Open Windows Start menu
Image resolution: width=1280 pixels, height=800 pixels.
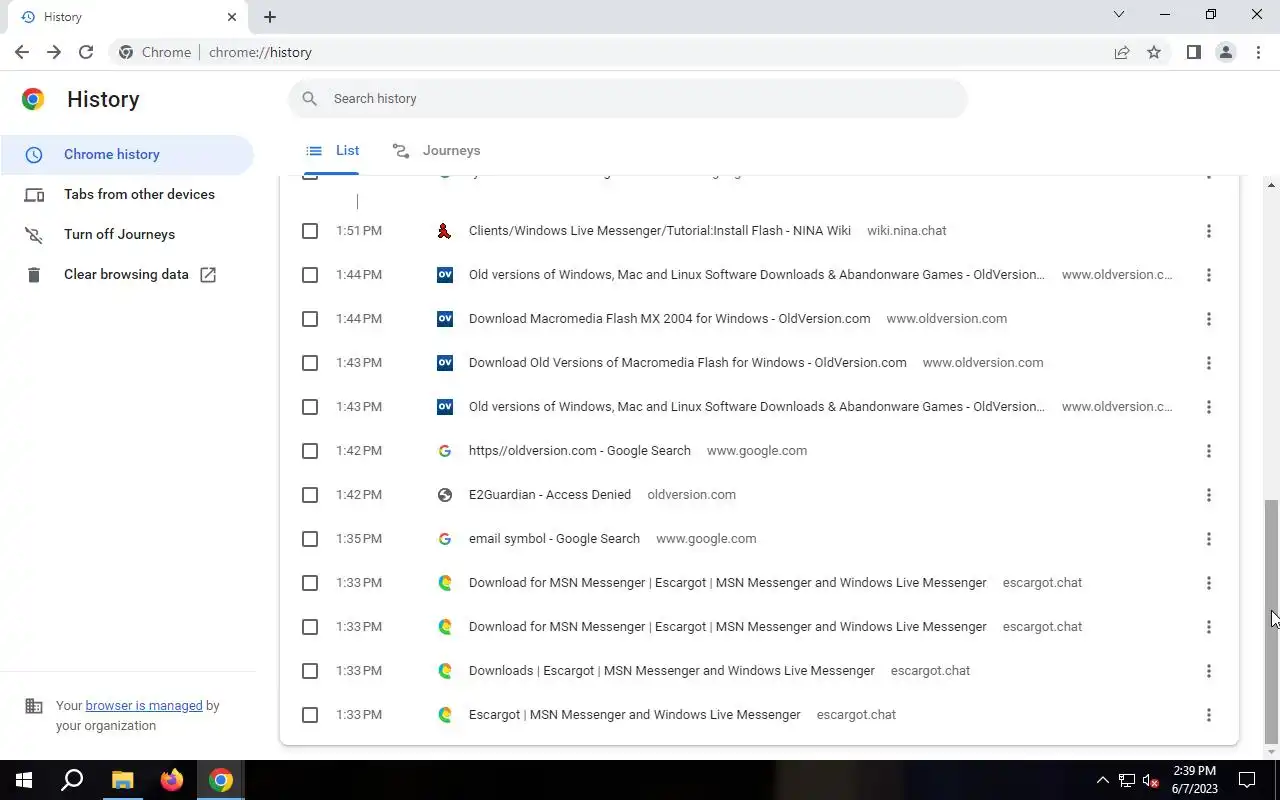click(x=24, y=780)
